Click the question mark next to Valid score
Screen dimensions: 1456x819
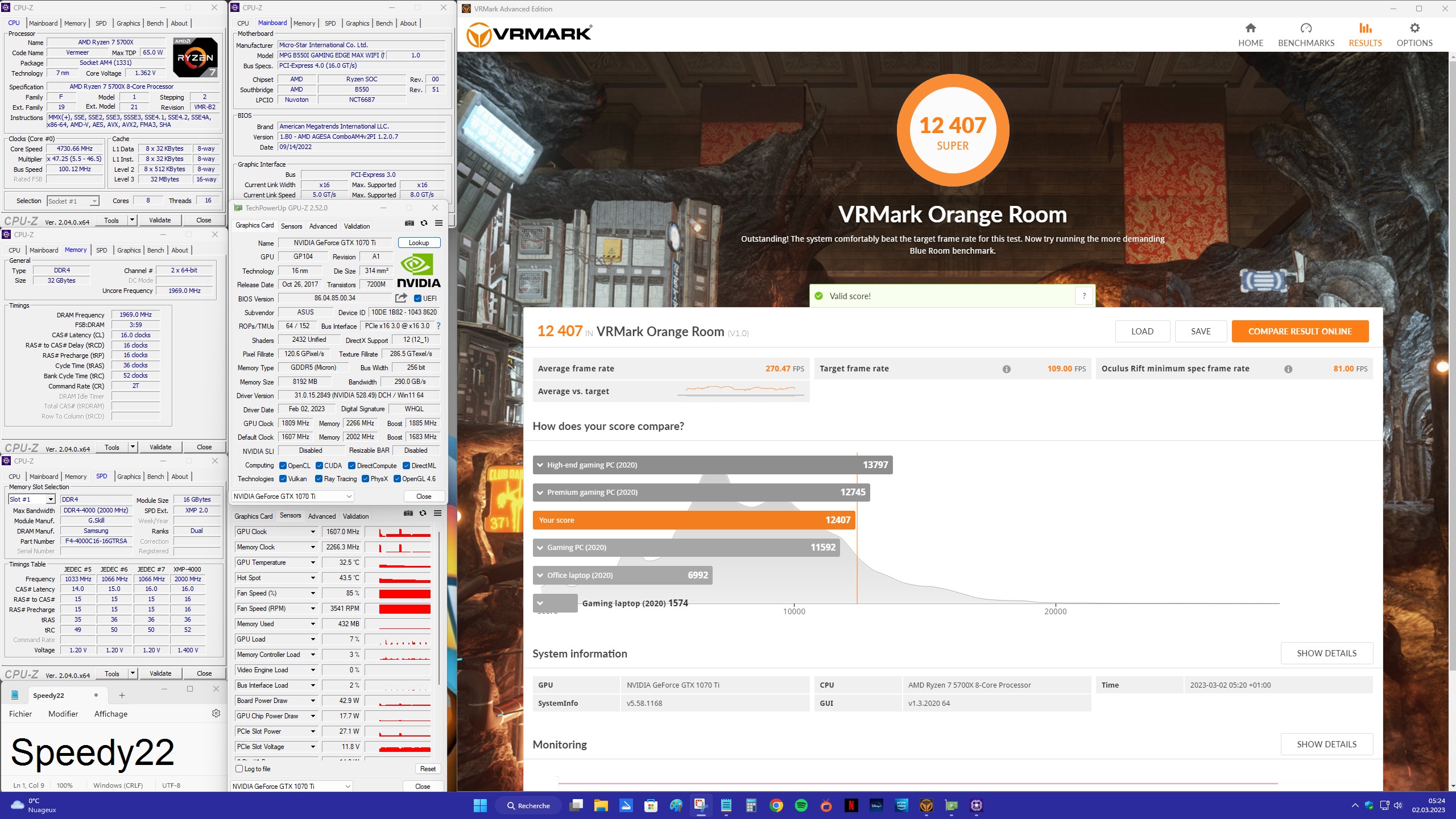1084,296
